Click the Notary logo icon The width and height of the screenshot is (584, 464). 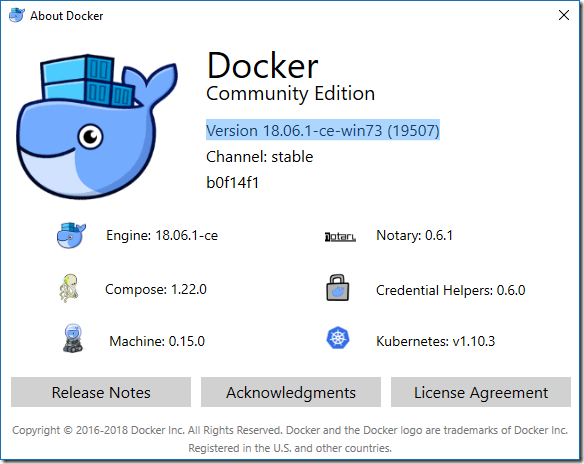pyautogui.click(x=340, y=237)
